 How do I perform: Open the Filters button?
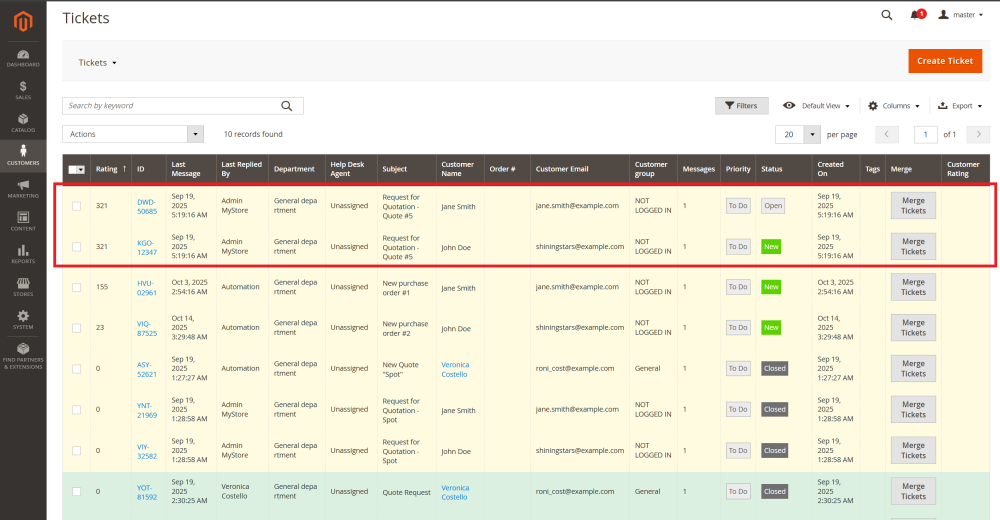741,106
